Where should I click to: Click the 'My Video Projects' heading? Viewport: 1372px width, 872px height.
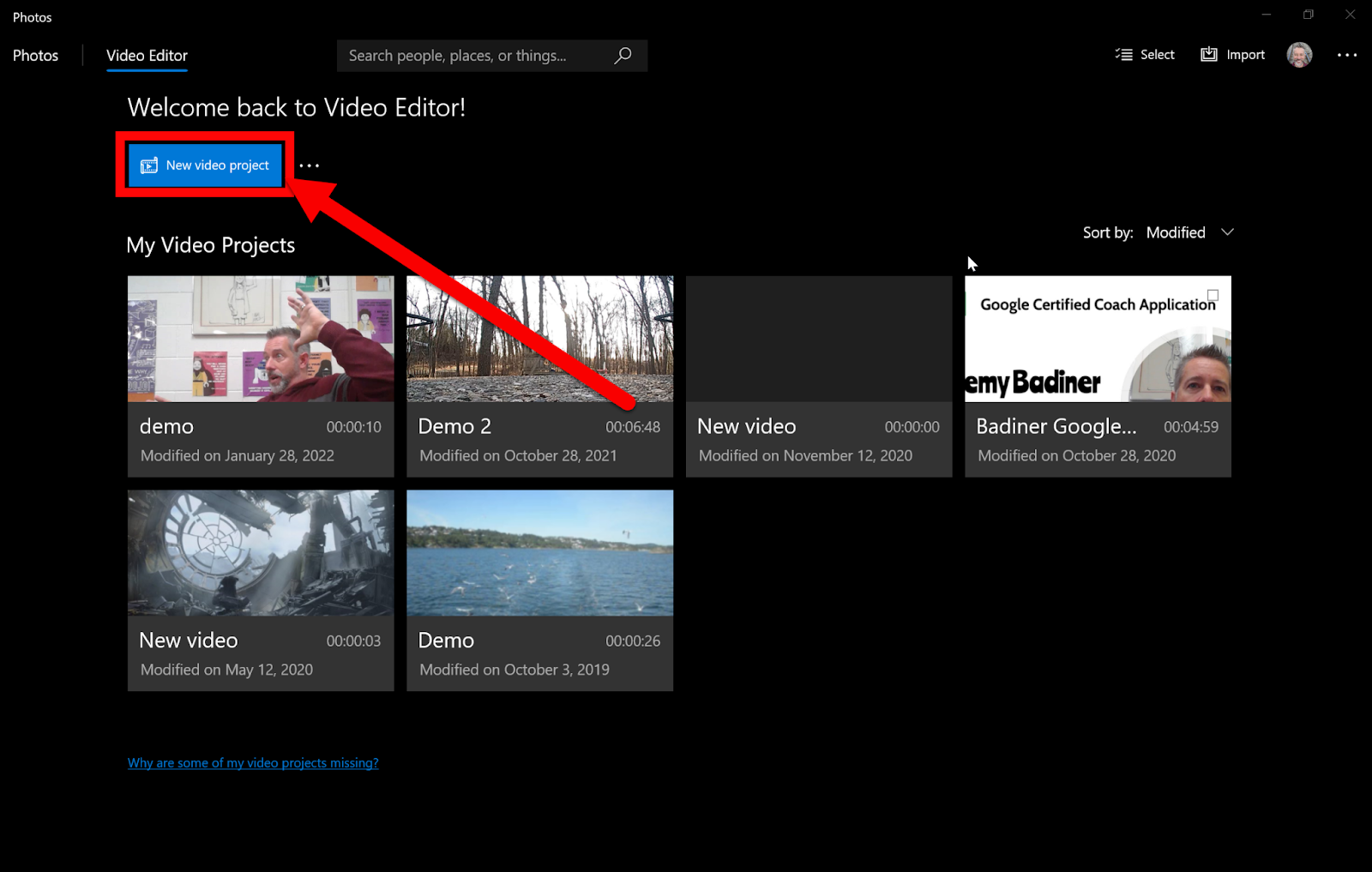coord(211,245)
